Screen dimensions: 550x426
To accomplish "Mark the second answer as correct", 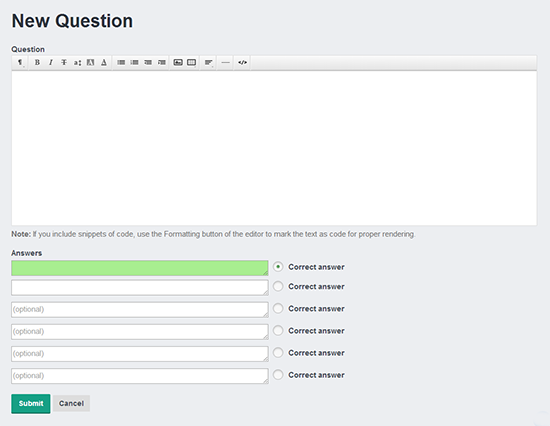I will (278, 286).
